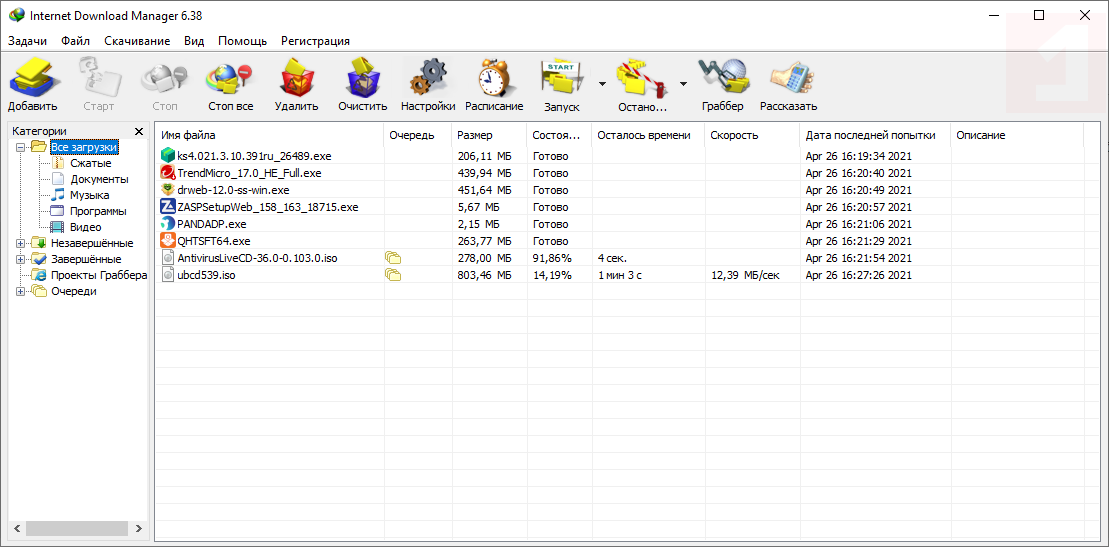Open the Файл menu
The image size is (1109, 547).
pyautogui.click(x=76, y=41)
